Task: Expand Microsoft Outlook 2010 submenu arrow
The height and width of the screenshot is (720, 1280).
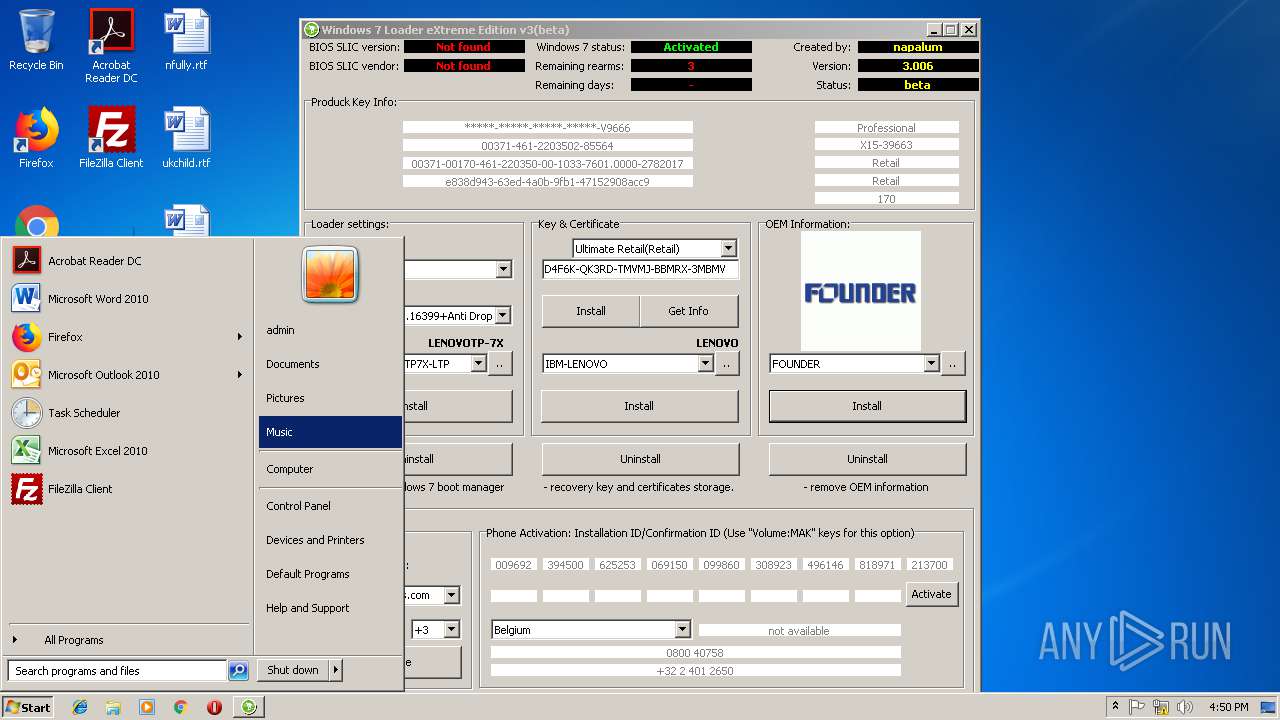Action: pos(239,375)
